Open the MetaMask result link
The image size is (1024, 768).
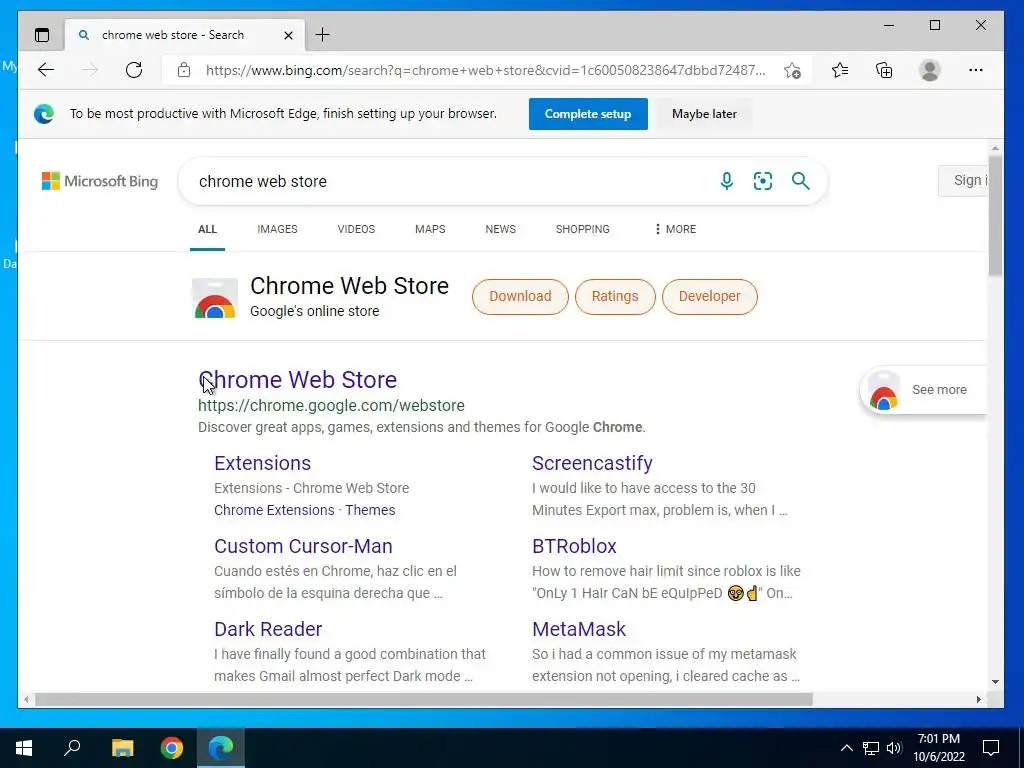tap(579, 629)
